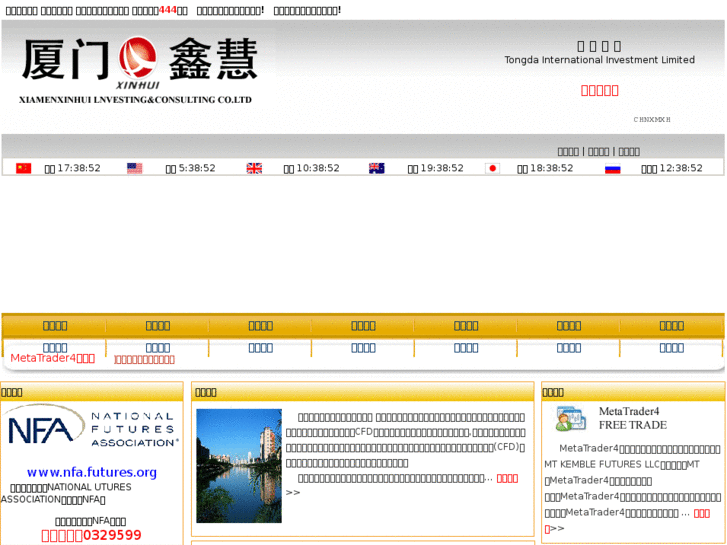Open the red MetaTrader4 link under the navigation bar
Viewport: 727px width, 545px height.
tap(52, 358)
